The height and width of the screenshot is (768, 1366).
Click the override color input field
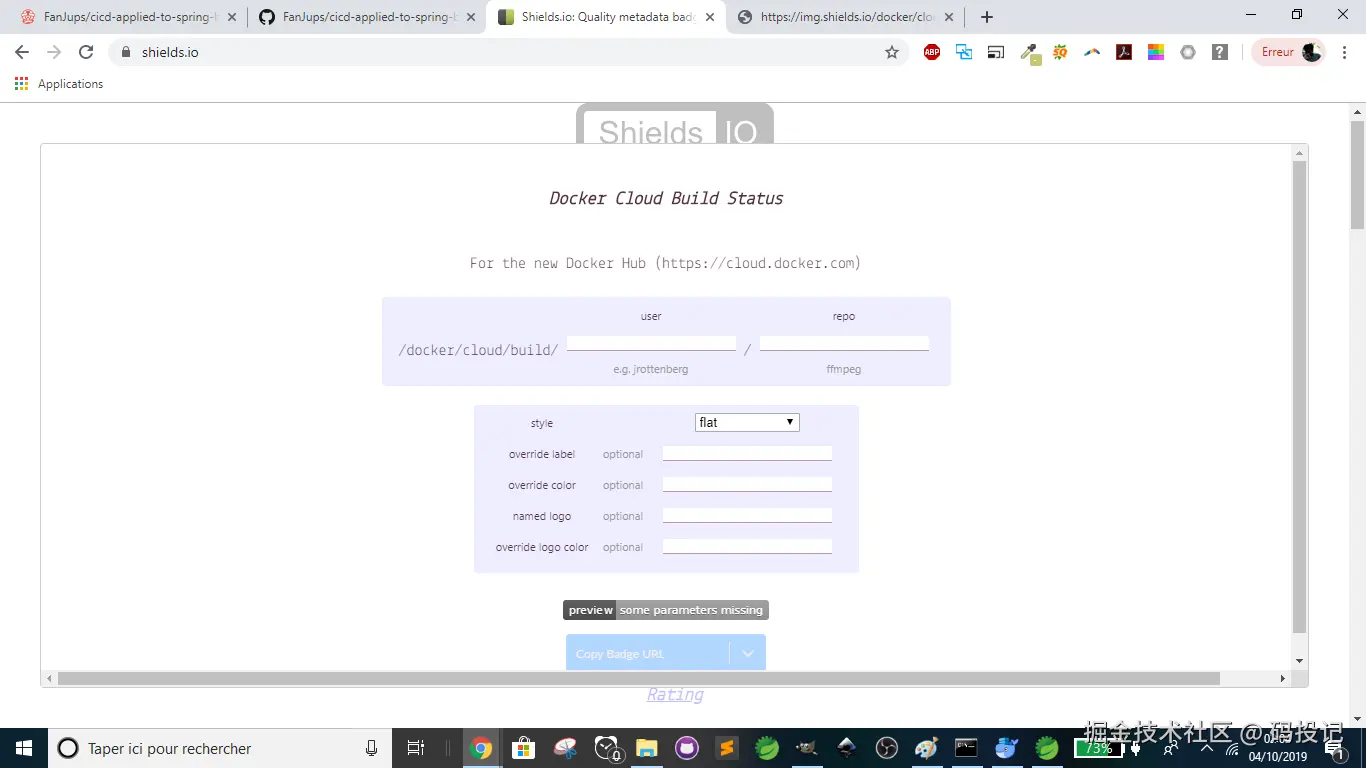(x=747, y=484)
